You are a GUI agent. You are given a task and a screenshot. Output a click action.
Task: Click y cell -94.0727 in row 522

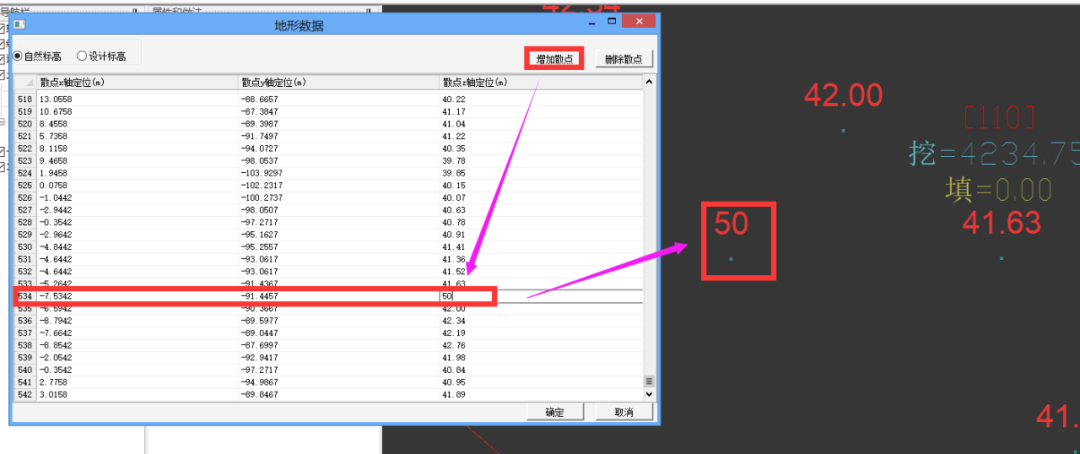338,148
